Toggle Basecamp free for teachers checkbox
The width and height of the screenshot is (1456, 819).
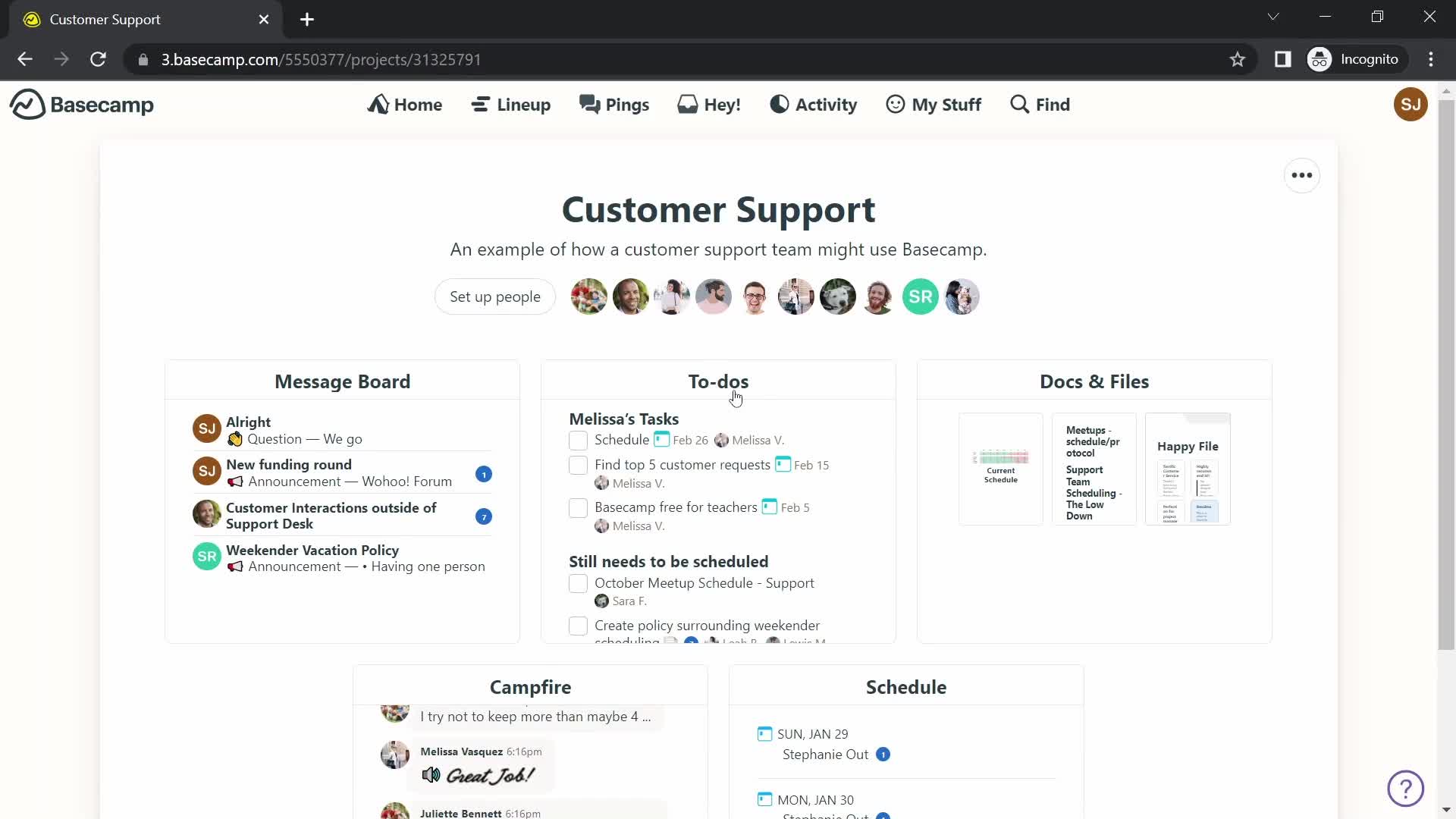point(578,507)
